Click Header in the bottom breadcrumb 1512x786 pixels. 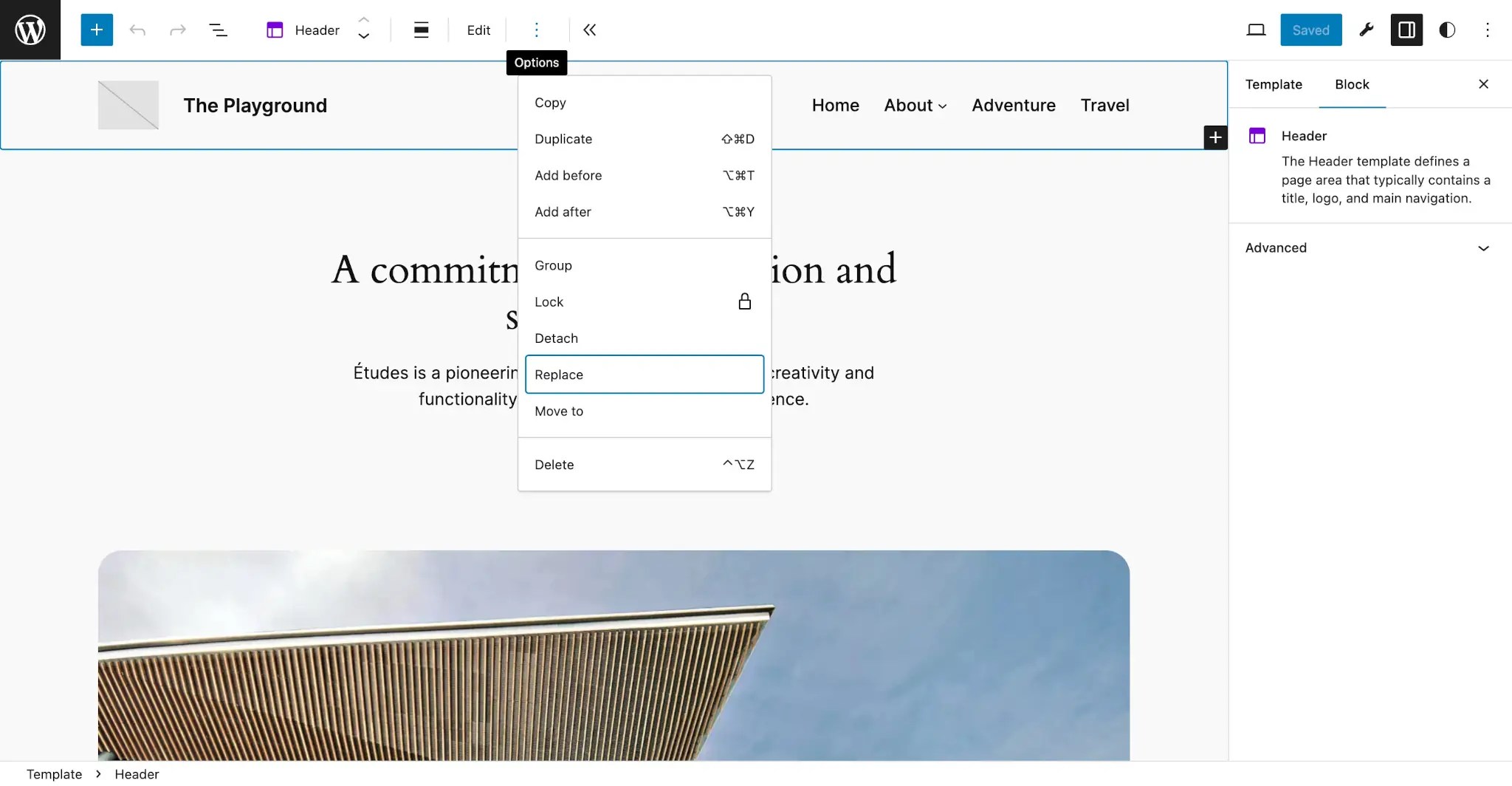(x=136, y=773)
